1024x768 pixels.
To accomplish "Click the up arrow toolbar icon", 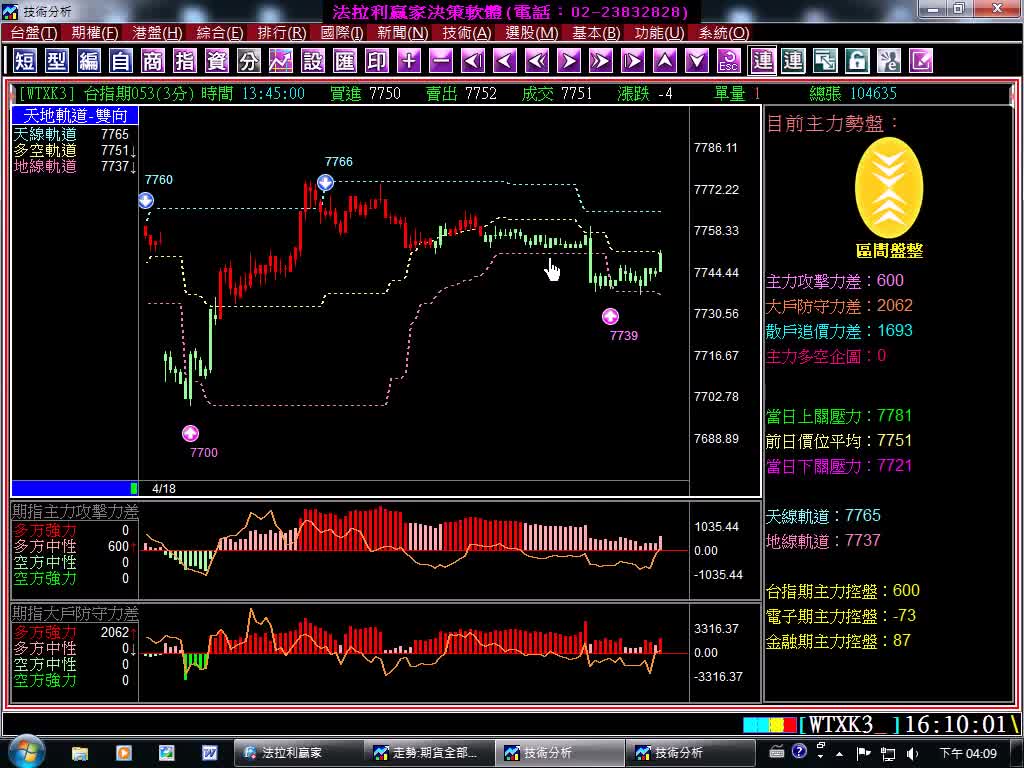I will (665, 61).
